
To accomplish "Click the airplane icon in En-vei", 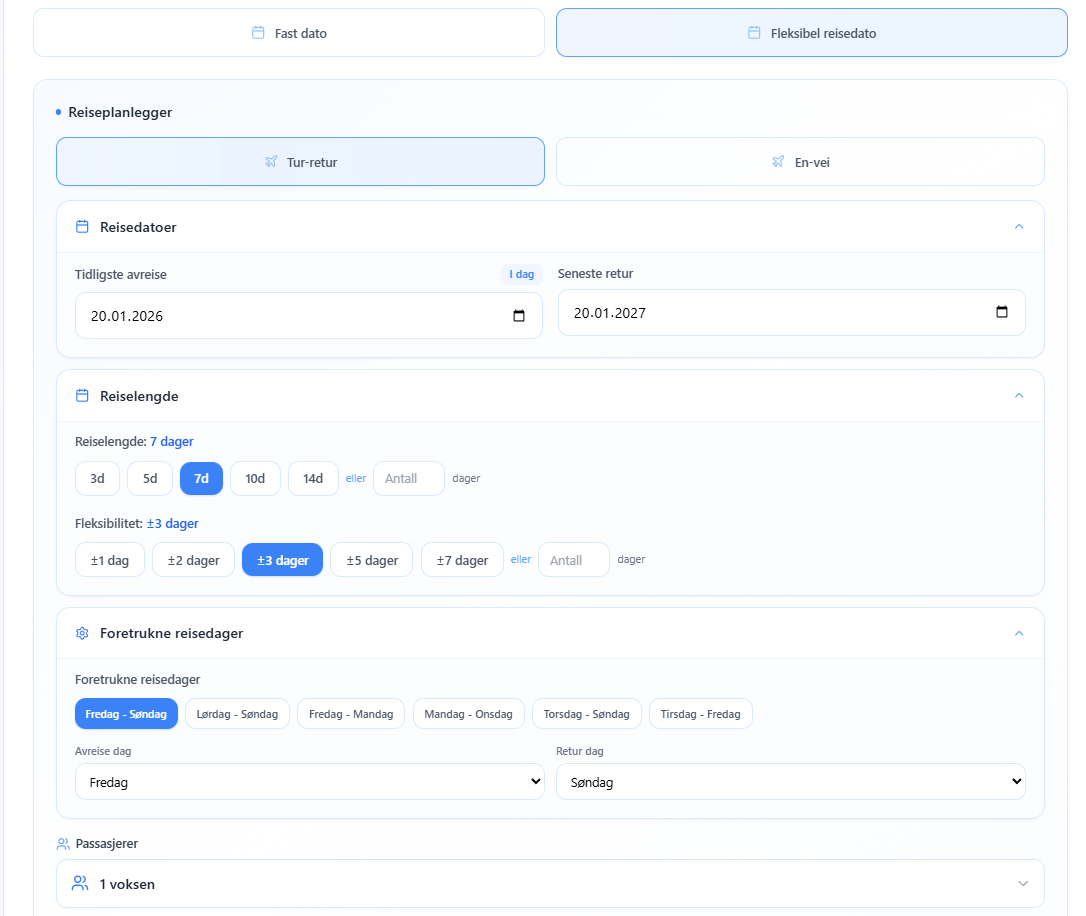I will (778, 161).
